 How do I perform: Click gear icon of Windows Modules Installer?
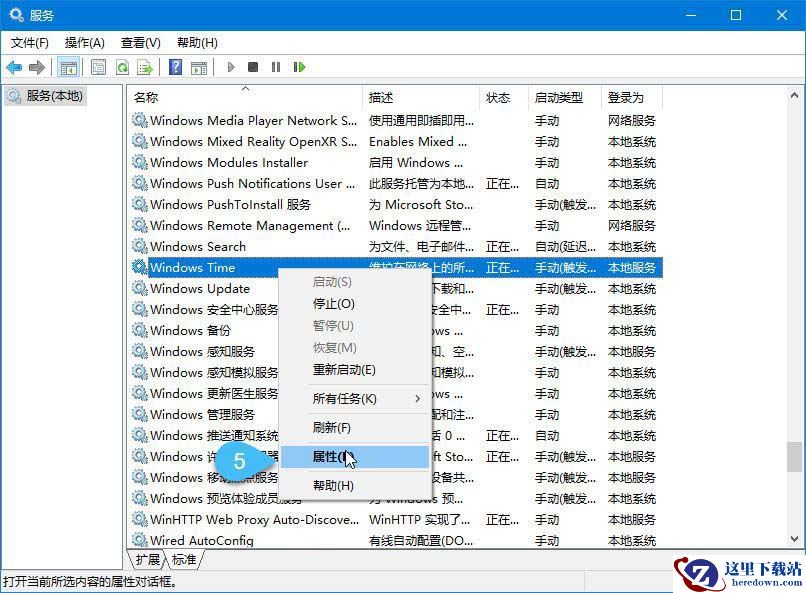click(139, 162)
